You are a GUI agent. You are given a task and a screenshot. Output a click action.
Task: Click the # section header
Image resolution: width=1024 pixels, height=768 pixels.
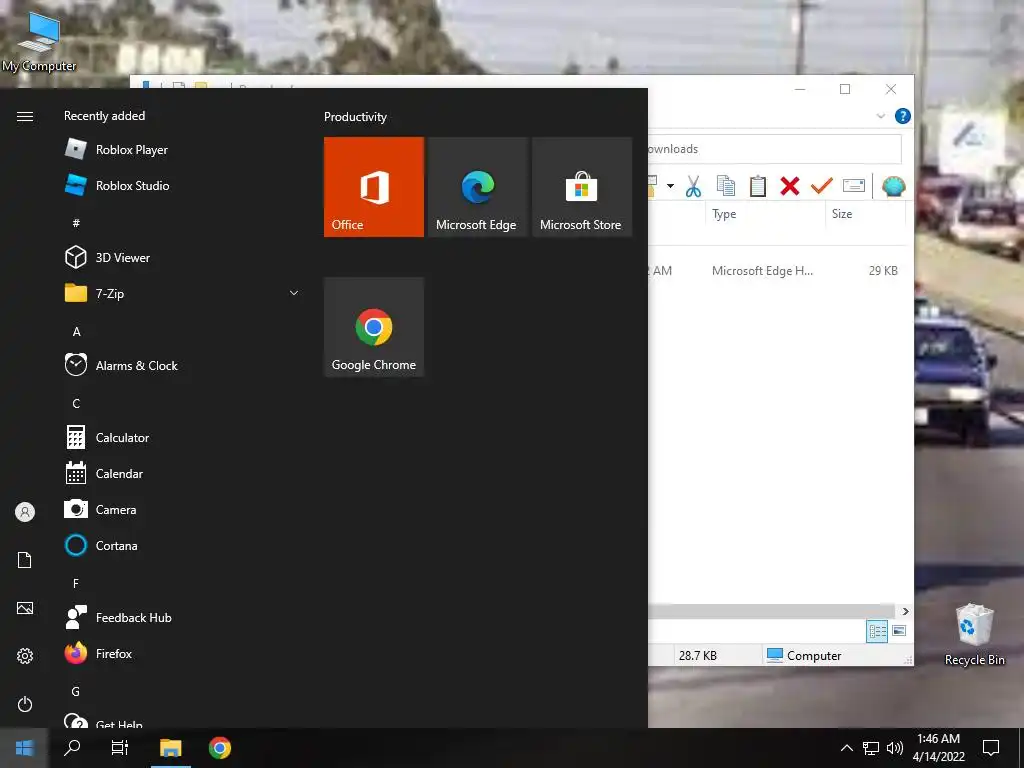(76, 223)
